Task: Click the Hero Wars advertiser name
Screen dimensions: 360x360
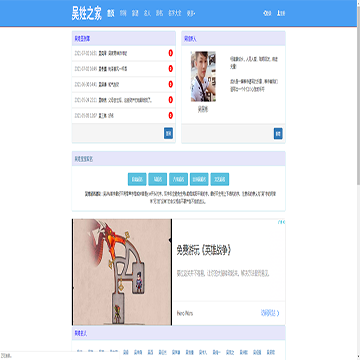Action: 184,313
